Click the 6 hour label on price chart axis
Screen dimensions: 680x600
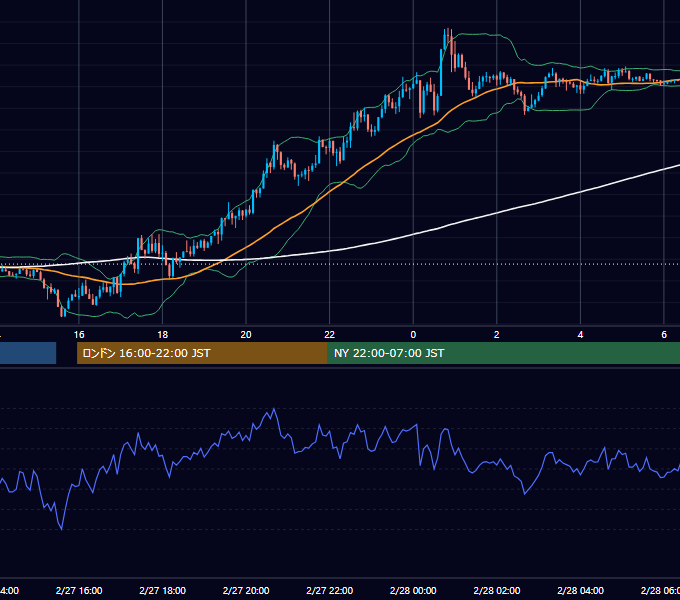click(x=664, y=335)
